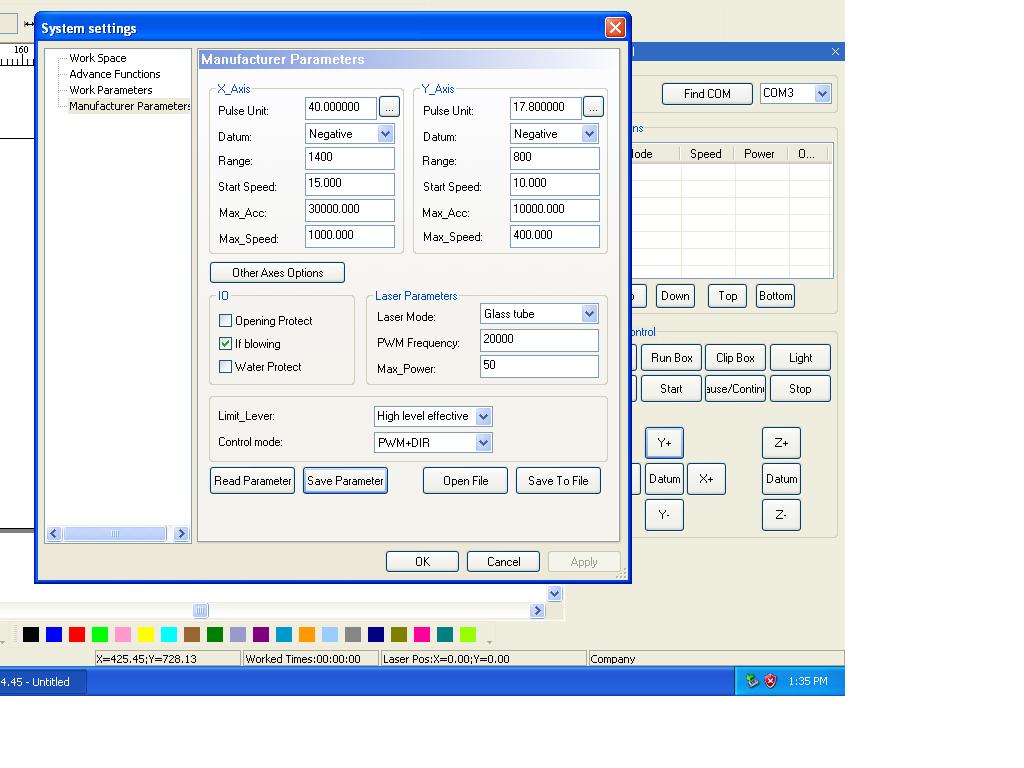This screenshot has height=768, width=1024.
Task: Enable the Opening Protect checkbox
Action: (x=226, y=321)
